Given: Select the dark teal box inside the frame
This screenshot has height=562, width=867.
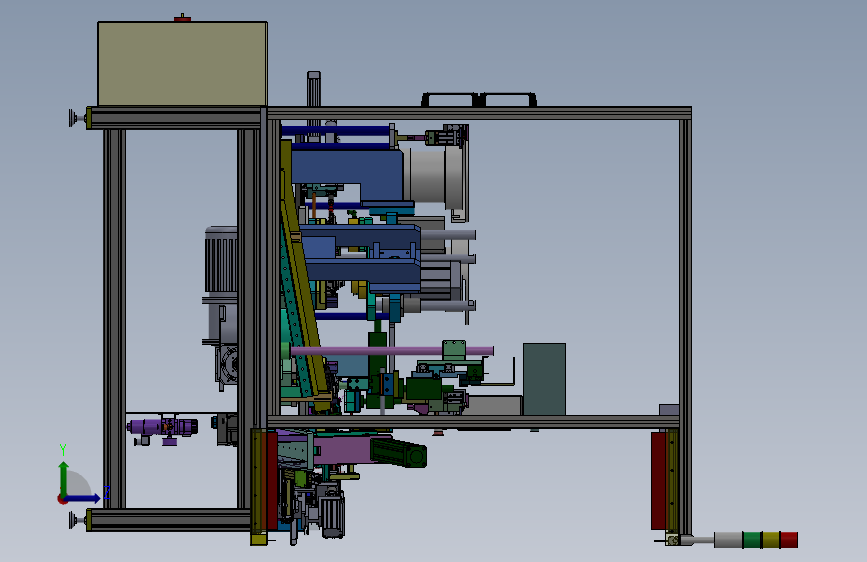Looking at the screenshot, I should (x=544, y=379).
